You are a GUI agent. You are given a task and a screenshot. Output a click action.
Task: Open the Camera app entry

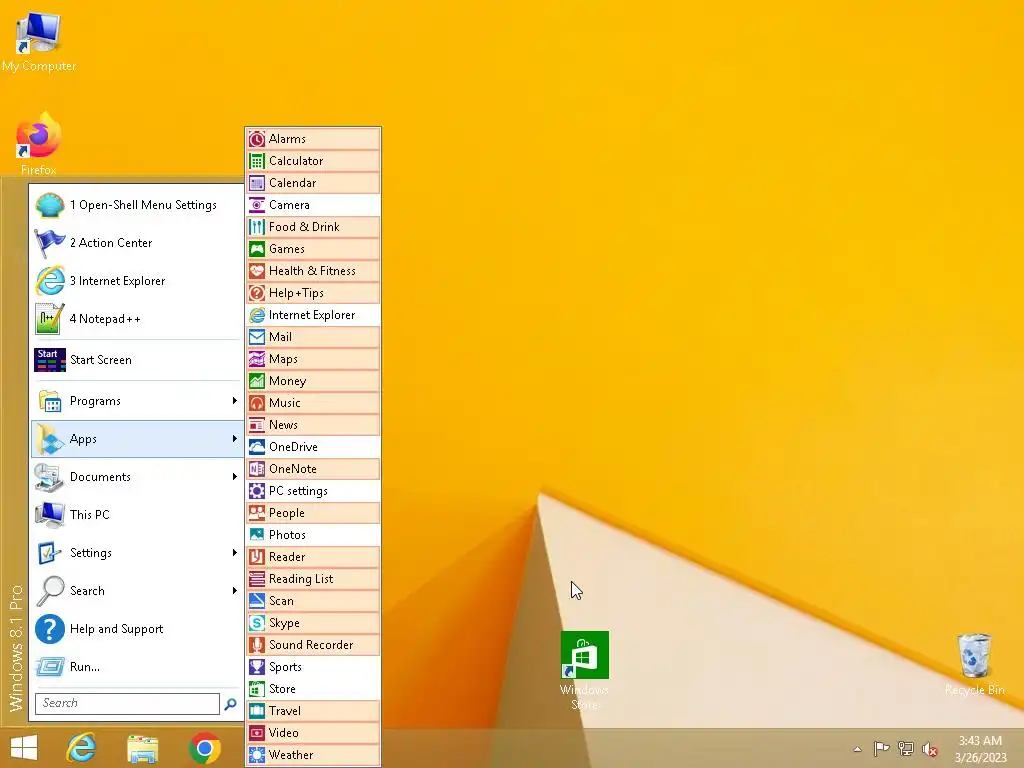313,204
